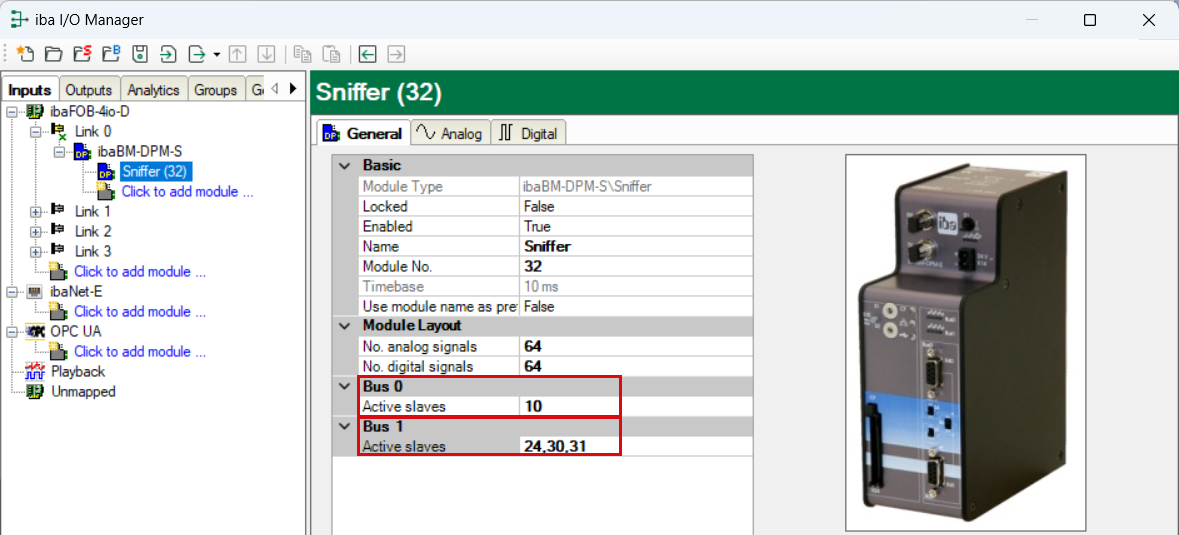Expand the Link 3 tree node
This screenshot has width=1179, height=535.
coord(35,251)
